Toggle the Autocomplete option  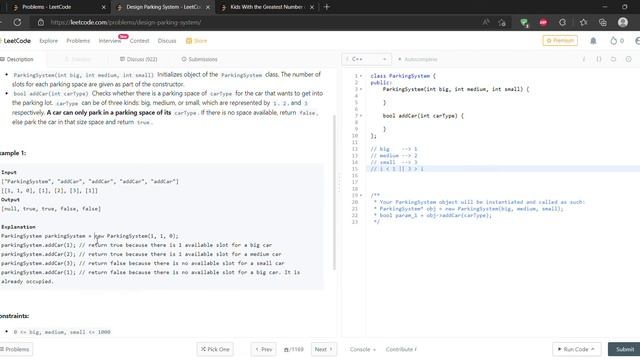(x=418, y=59)
